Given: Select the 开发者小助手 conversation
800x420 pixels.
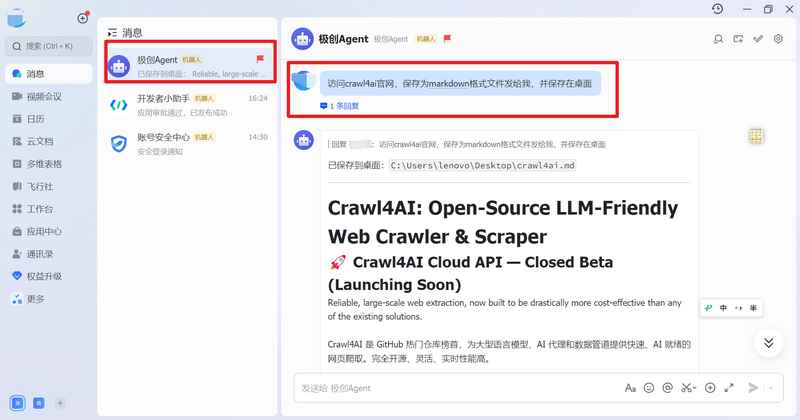Looking at the screenshot, I should [x=188, y=105].
